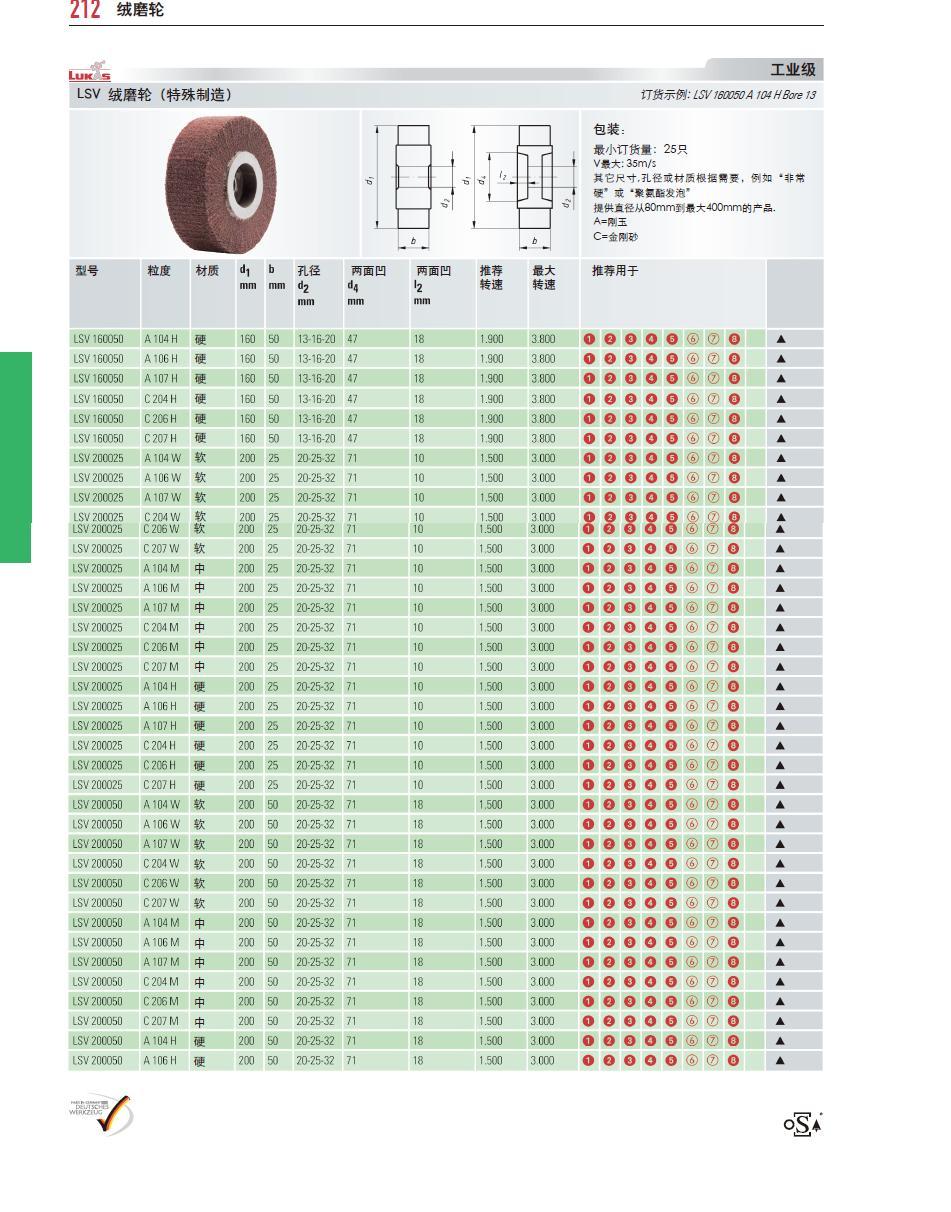Click outlined circle 6 in the LSV 160050 A 107 H row
Screen dimensions: 951x1212
(x=692, y=379)
